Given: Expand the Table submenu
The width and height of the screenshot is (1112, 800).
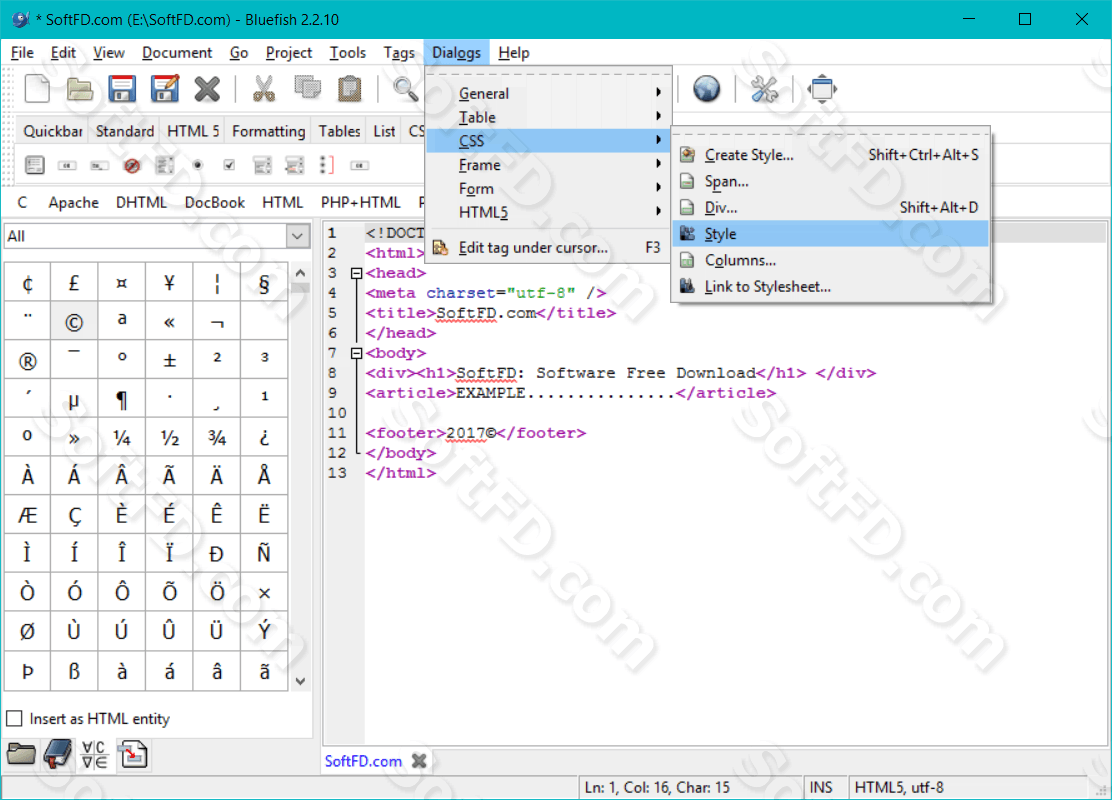Looking at the screenshot, I should coord(547,117).
